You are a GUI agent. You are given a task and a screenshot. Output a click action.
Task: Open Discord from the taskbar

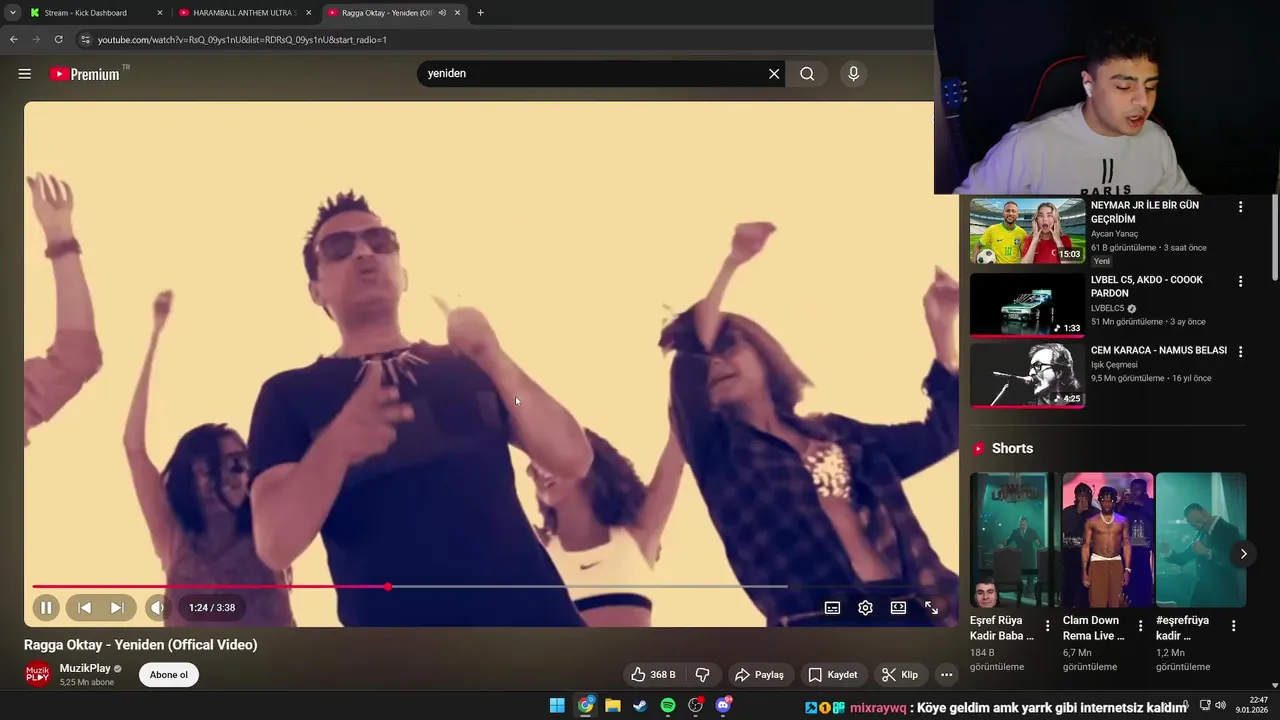[x=724, y=705]
